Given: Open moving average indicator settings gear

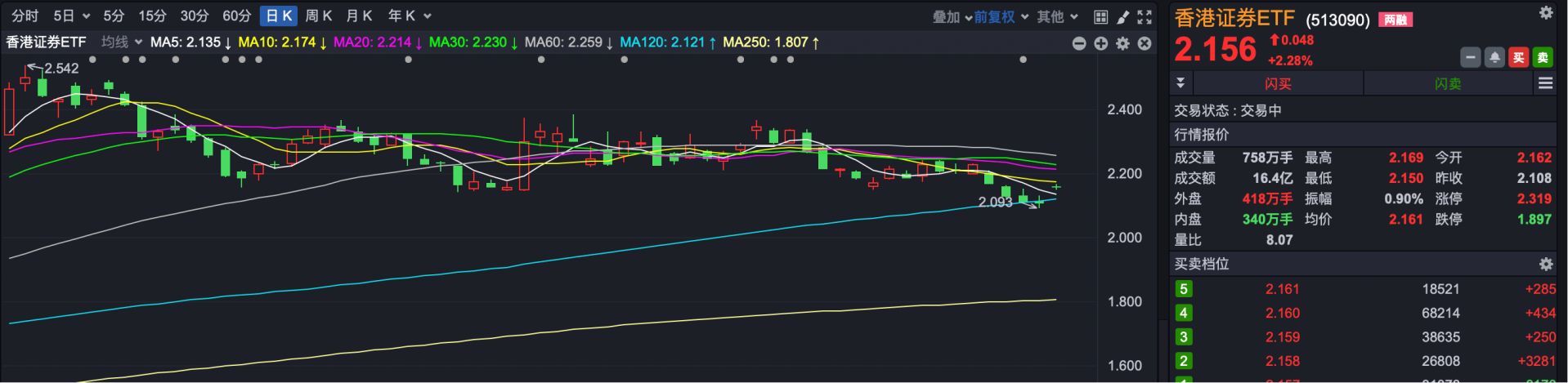Looking at the screenshot, I should coord(1123,43).
